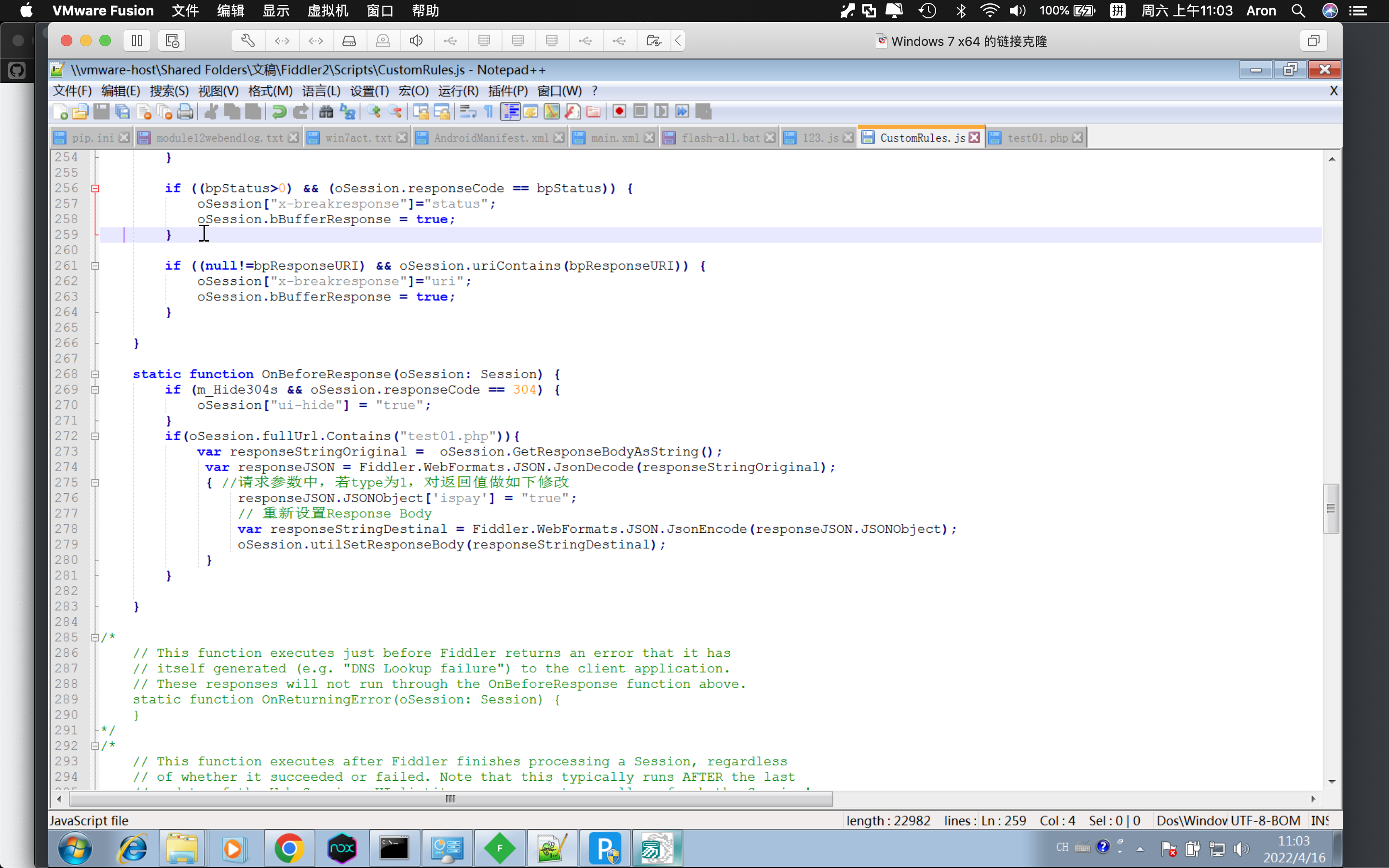This screenshot has width=1389, height=868.
Task: Click the VMware CD/DVD drive icon
Action: click(x=383, y=41)
